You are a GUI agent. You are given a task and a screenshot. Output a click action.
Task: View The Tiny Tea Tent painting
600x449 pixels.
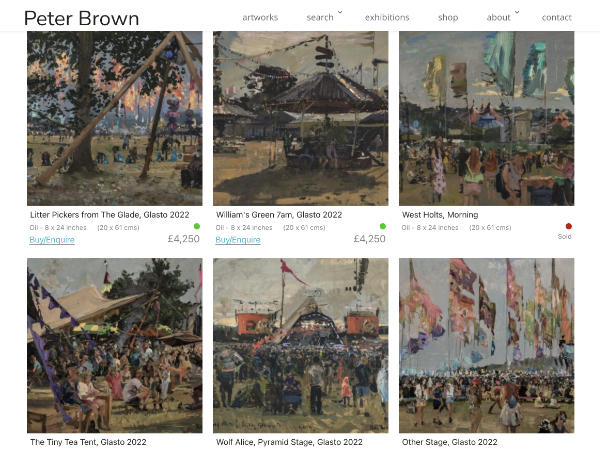point(115,346)
